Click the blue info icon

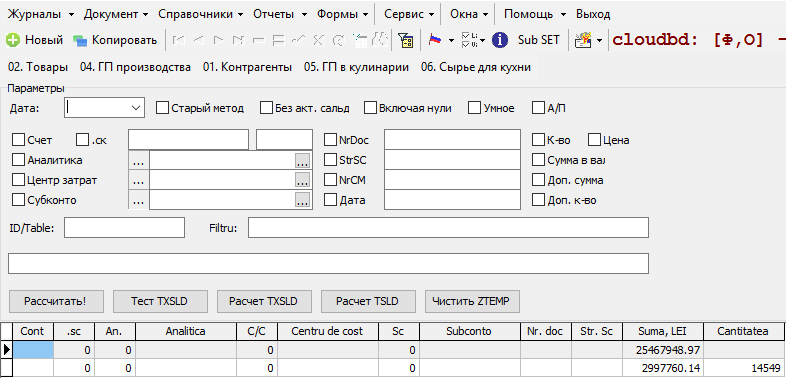click(x=500, y=40)
